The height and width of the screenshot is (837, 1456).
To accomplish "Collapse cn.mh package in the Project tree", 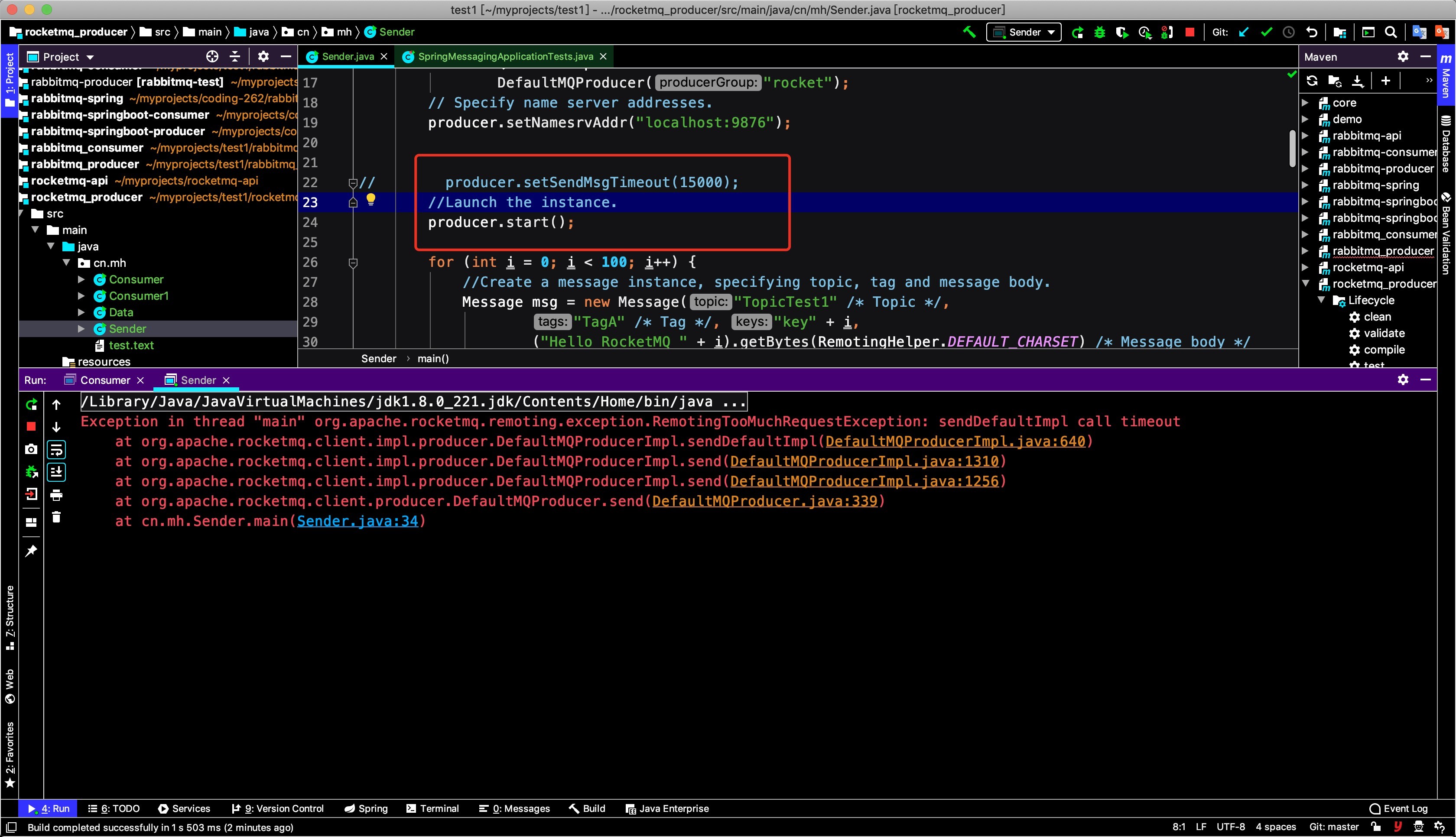I will point(67,263).
